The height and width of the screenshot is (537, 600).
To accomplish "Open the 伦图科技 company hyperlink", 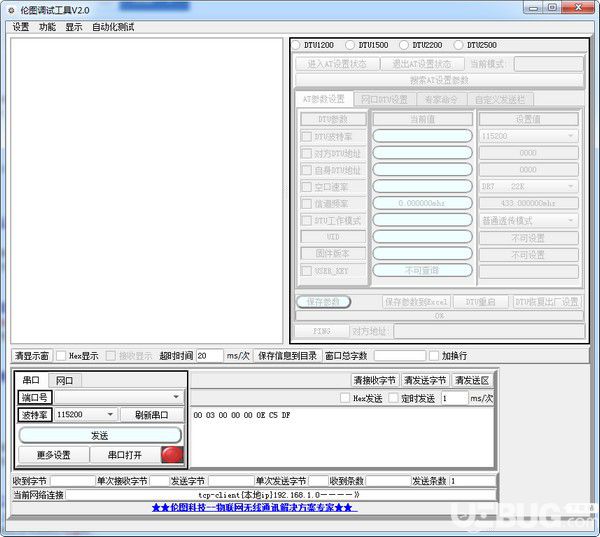I will (x=254, y=508).
